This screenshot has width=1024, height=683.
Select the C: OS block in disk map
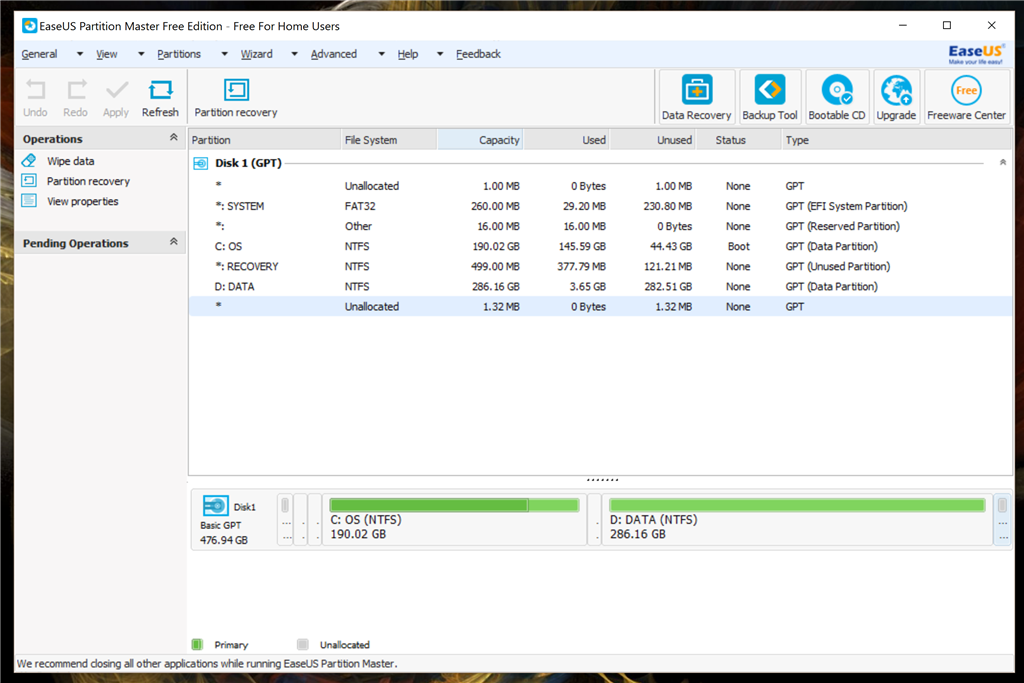coord(455,520)
